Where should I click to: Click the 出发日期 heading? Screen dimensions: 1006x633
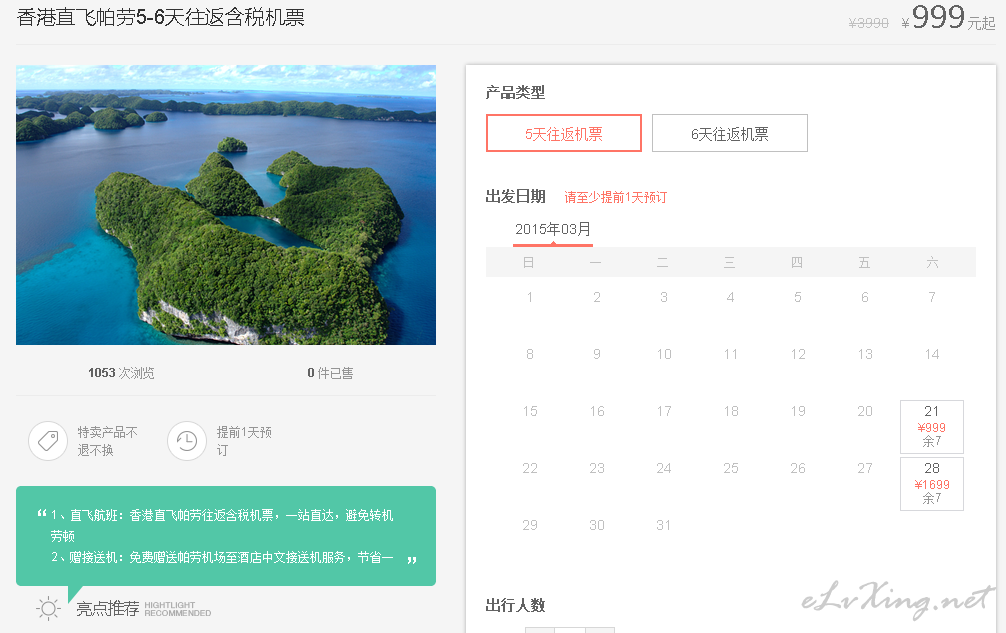[x=515, y=196]
